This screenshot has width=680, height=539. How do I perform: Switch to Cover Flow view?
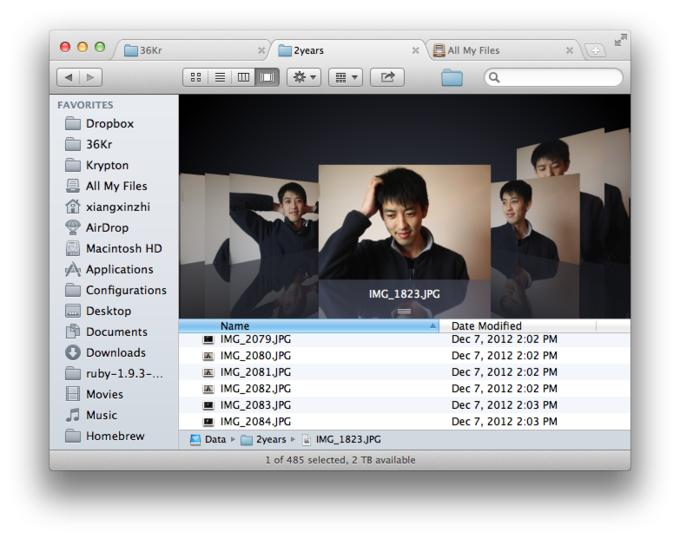(x=267, y=78)
